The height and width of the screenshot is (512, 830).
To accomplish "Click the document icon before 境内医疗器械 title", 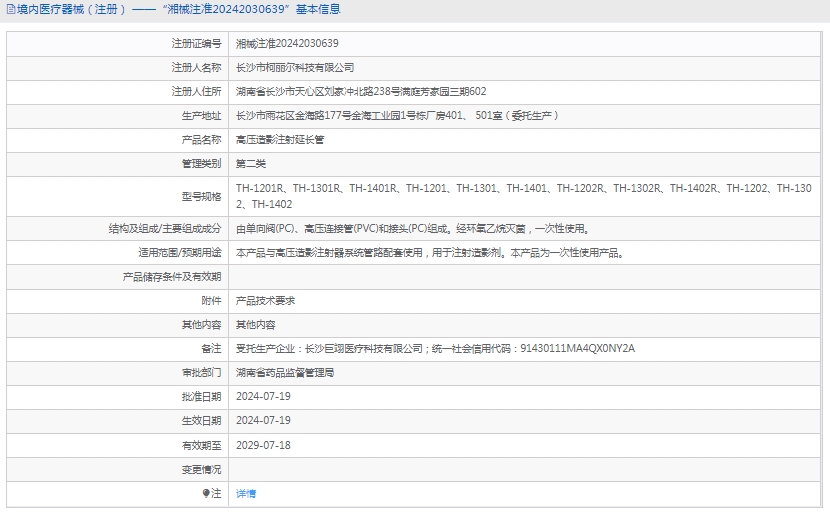I will point(9,10).
